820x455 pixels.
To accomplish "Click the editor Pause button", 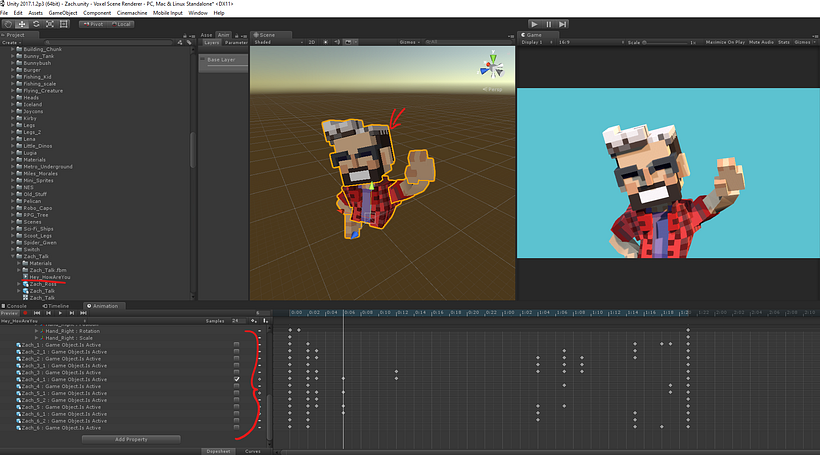I will (549, 24).
